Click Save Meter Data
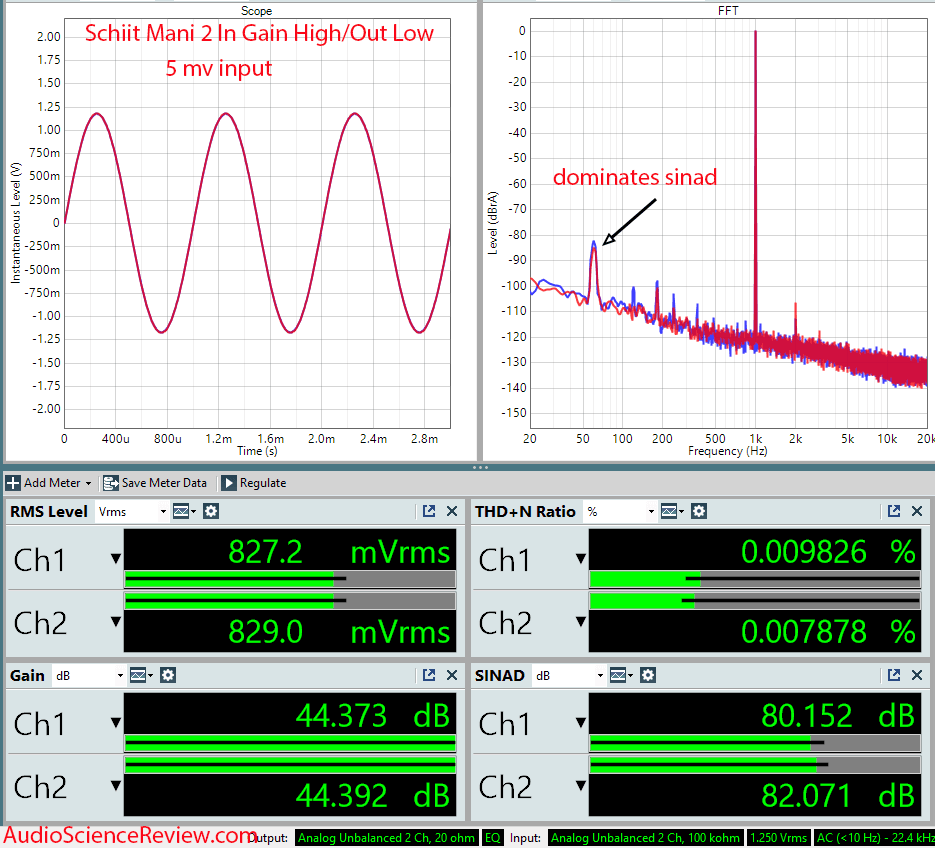 [155, 483]
